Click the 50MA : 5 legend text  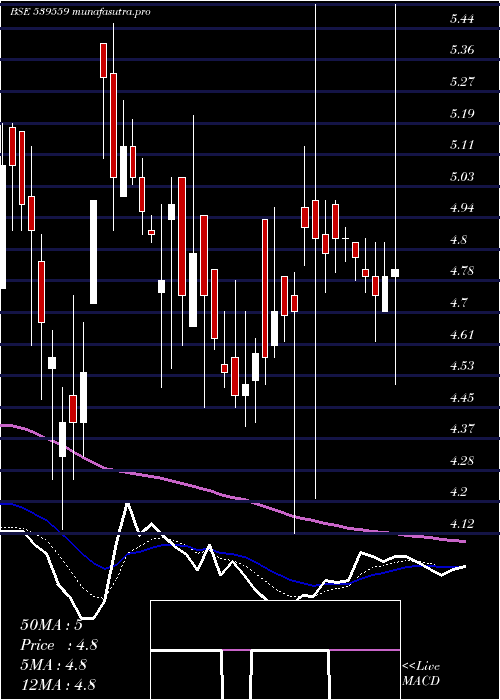coord(51,625)
